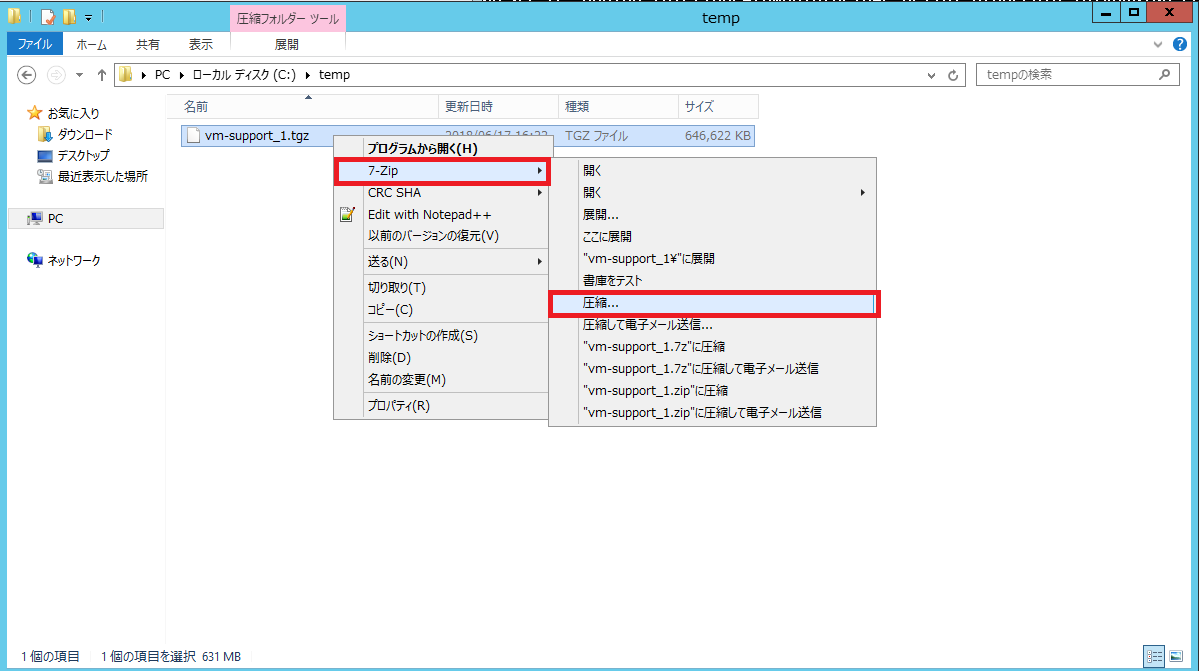
Task: Open the 展開 tab under 圧縮フォルダー ツール
Action: coord(287,44)
